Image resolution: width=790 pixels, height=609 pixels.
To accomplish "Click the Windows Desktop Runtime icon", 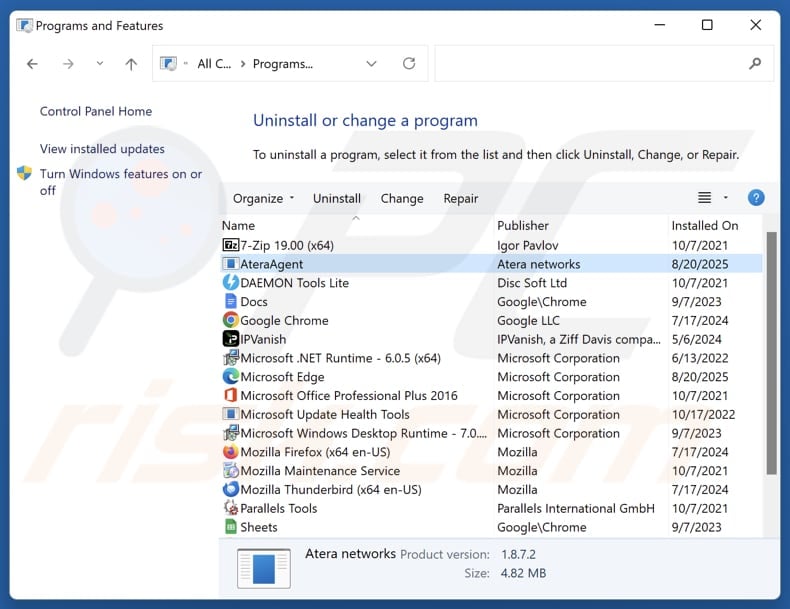I will (x=230, y=433).
